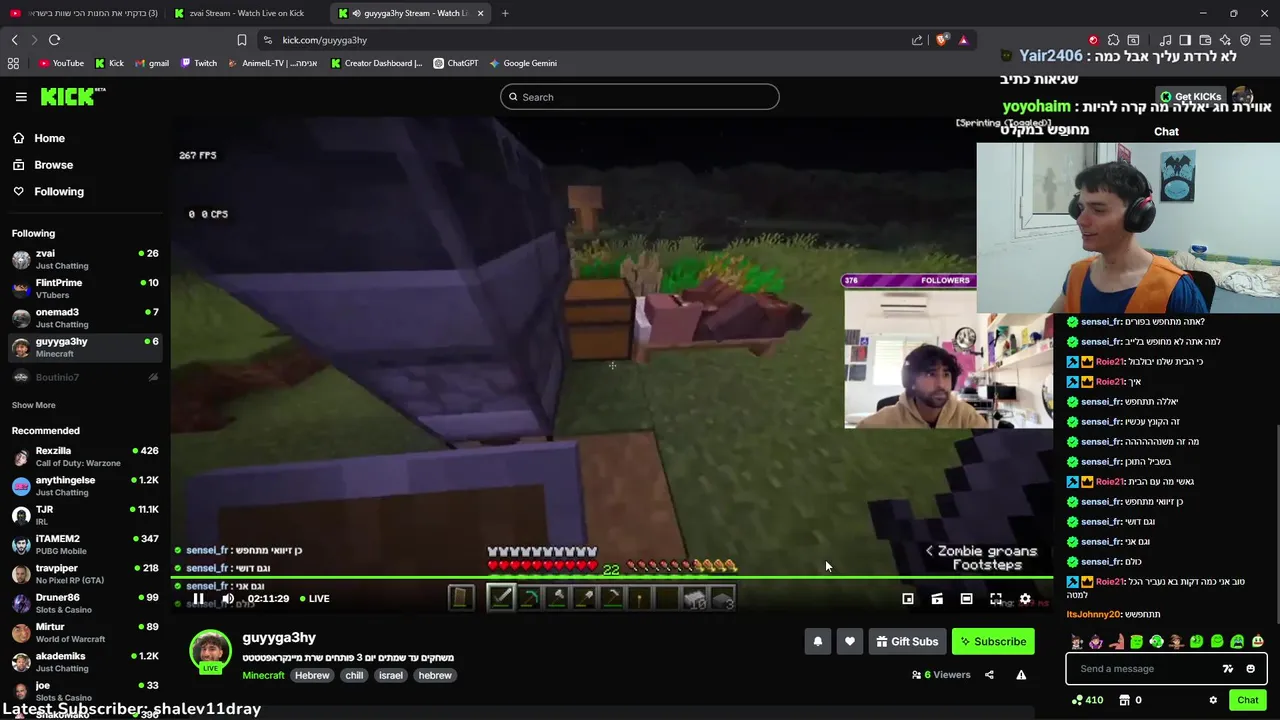
Task: Open the Creator Dashboard bookmark
Action: [x=376, y=63]
